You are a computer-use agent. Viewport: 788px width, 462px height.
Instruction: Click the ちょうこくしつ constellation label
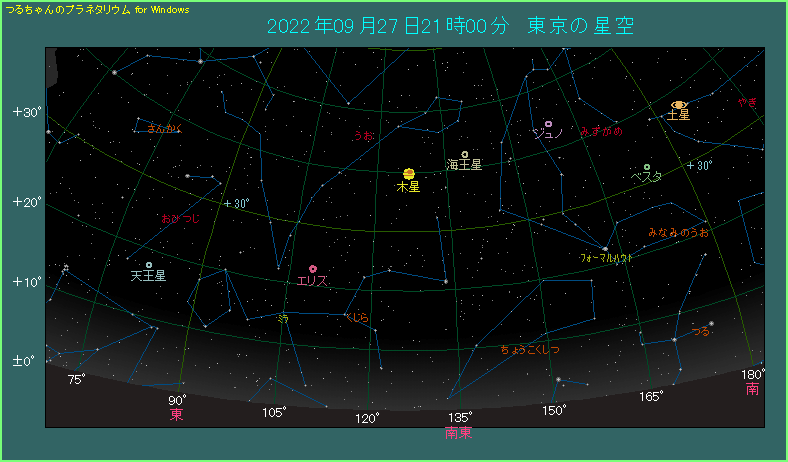pos(530,350)
